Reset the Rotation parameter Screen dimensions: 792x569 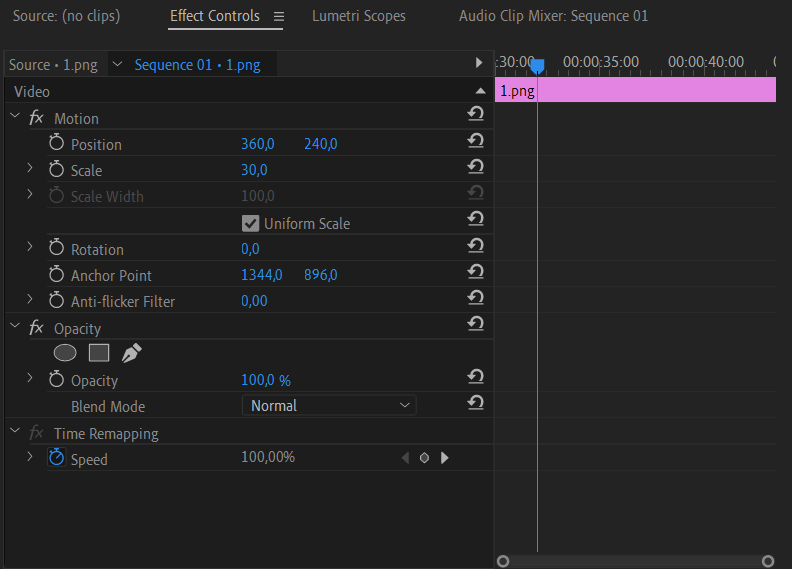[476, 245]
